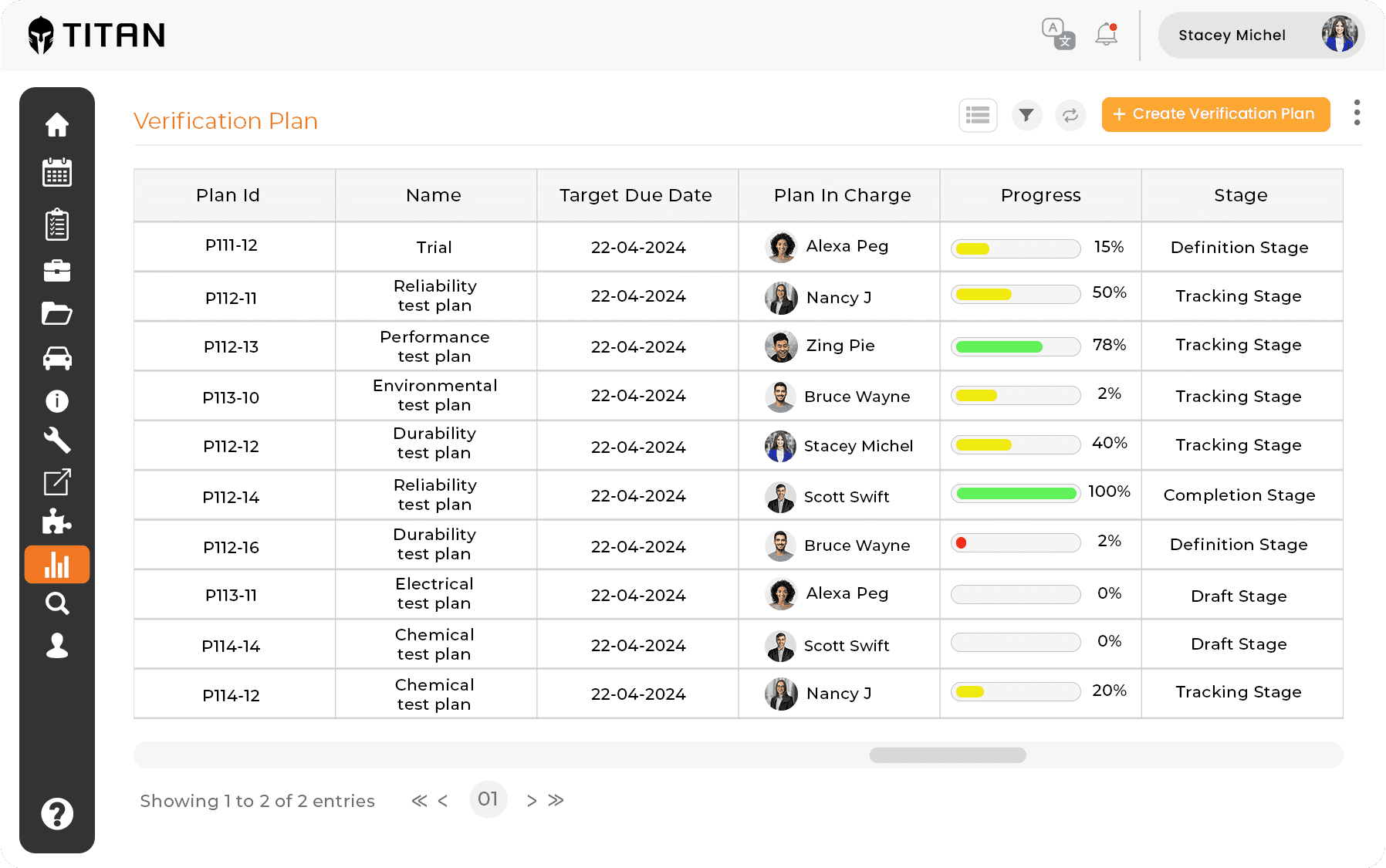
Task: Select the bar chart reports sidebar item
Action: (57, 564)
